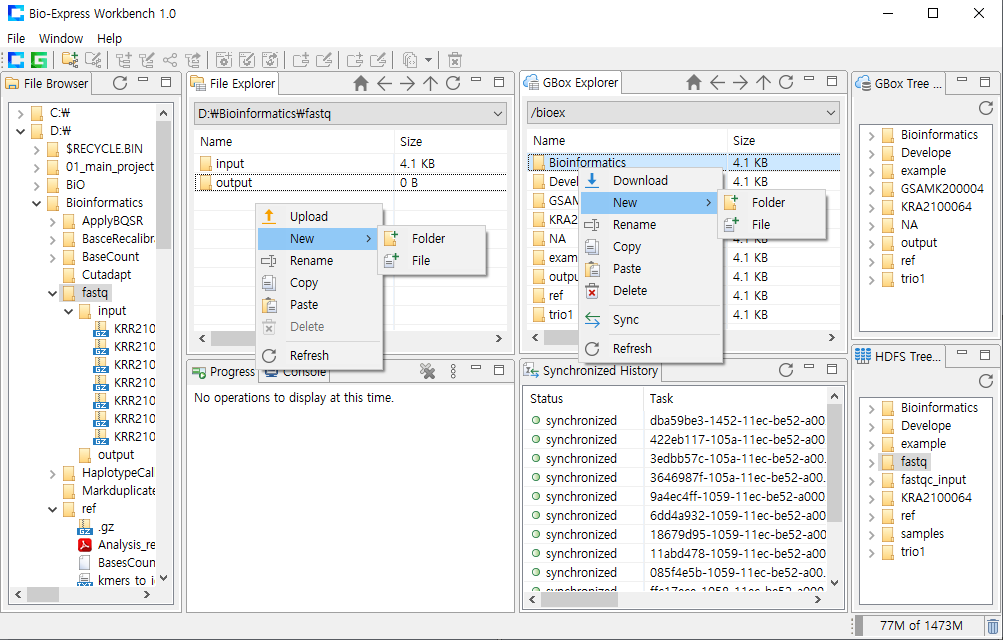This screenshot has width=1003, height=640.
Task: Click the share toolbar icon
Action: click(170, 60)
